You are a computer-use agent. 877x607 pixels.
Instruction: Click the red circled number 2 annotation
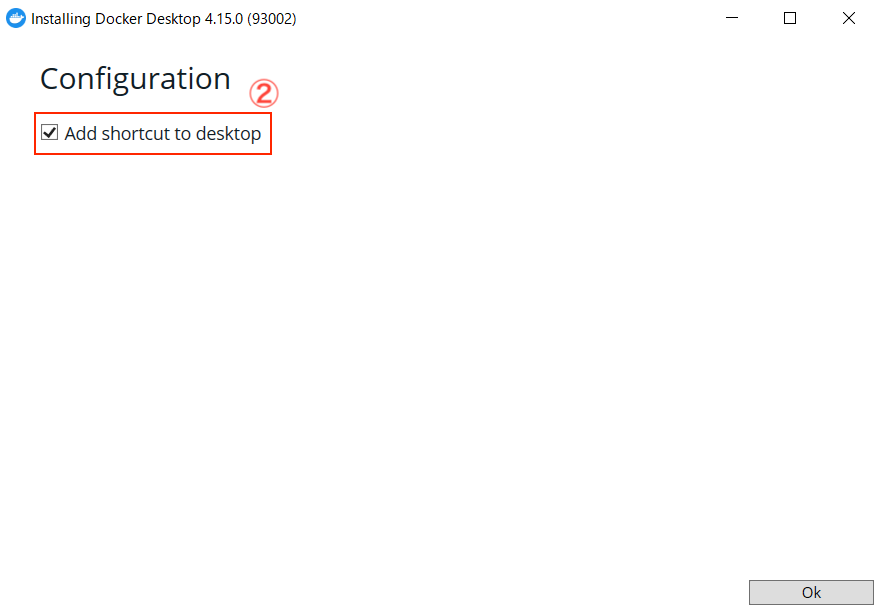pos(263,94)
